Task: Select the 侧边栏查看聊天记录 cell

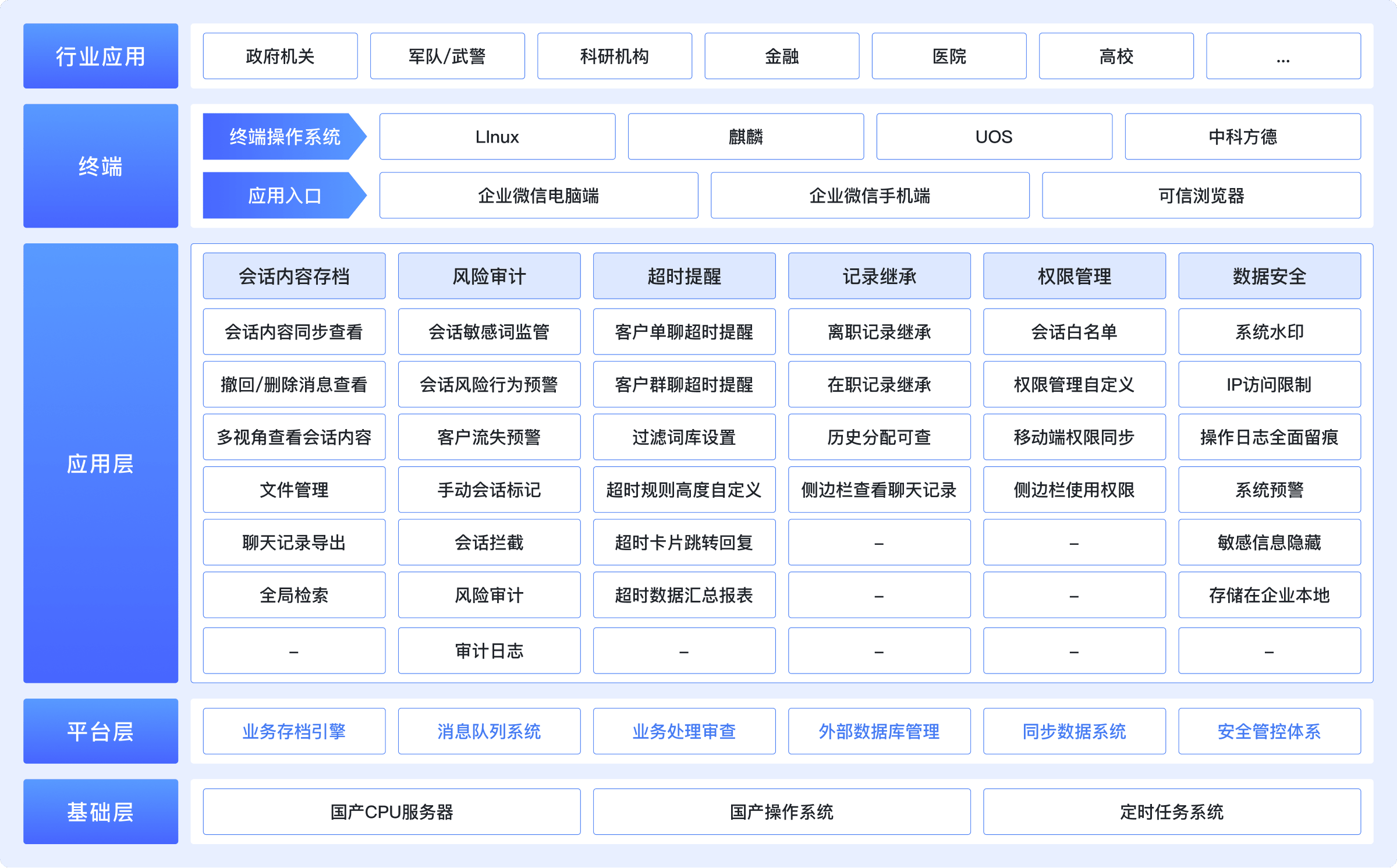Action: pyautogui.click(x=879, y=490)
